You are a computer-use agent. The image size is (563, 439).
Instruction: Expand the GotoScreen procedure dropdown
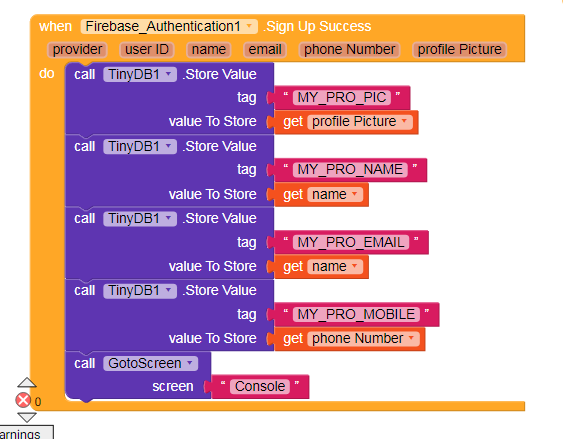point(150,363)
